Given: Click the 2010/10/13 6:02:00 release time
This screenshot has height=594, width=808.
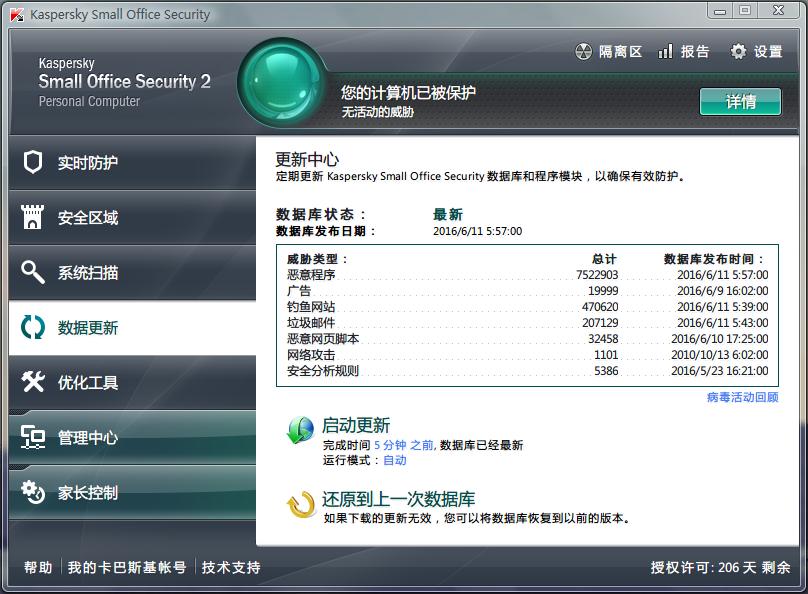Looking at the screenshot, I should [x=720, y=354].
